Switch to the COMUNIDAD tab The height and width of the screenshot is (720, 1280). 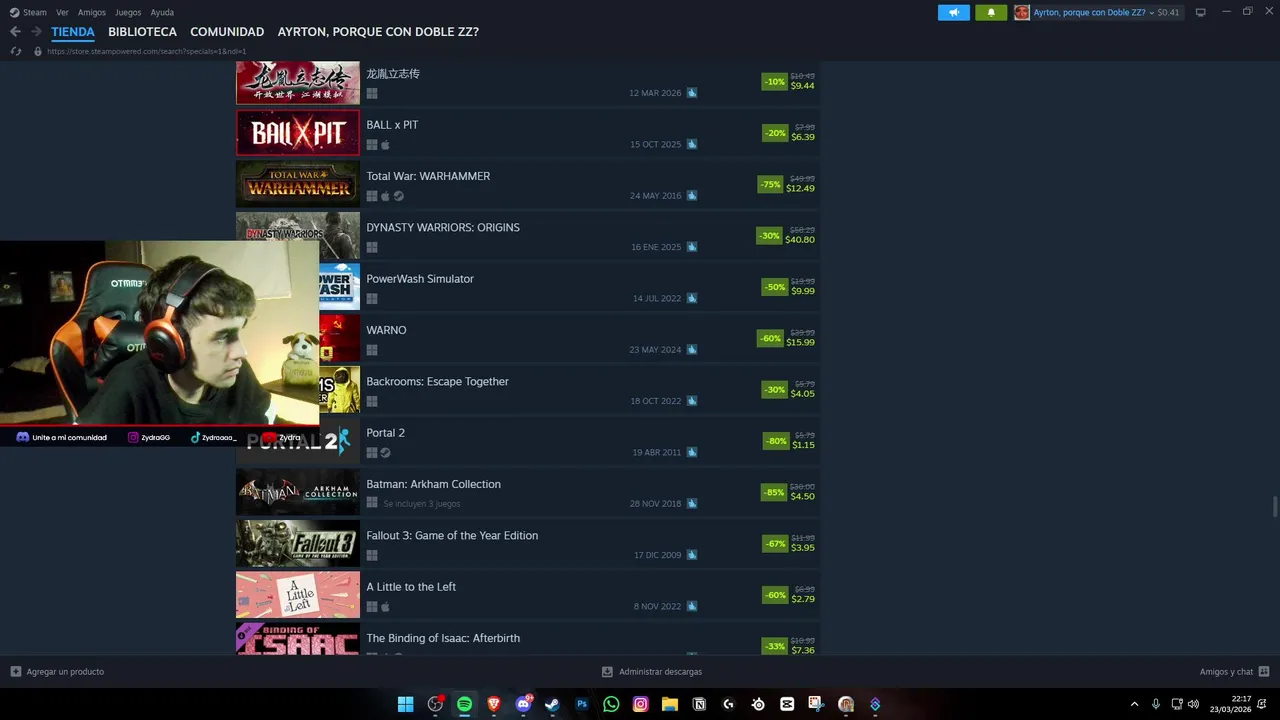[227, 32]
